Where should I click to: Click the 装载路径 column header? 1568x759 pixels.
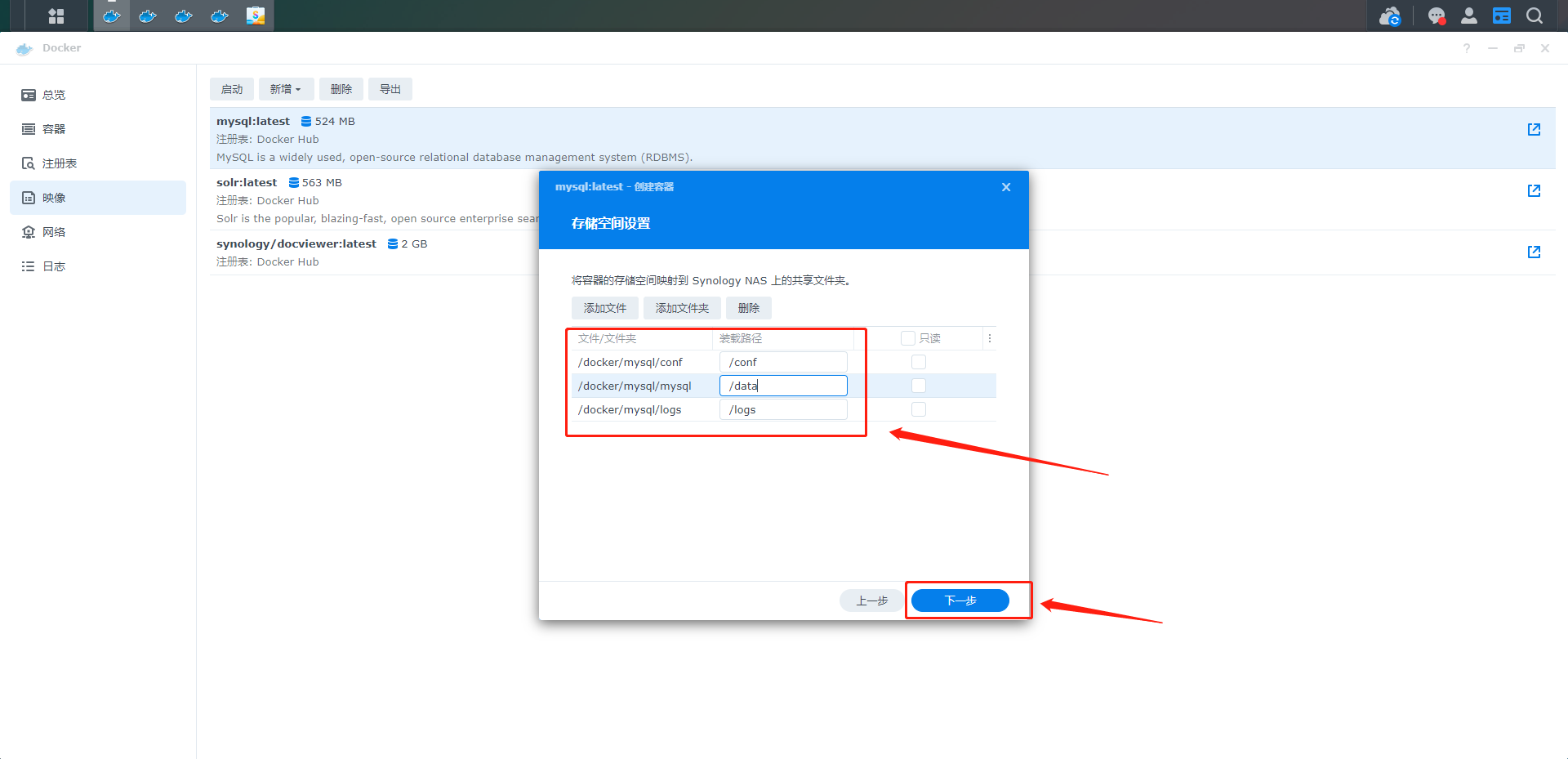pyautogui.click(x=783, y=338)
